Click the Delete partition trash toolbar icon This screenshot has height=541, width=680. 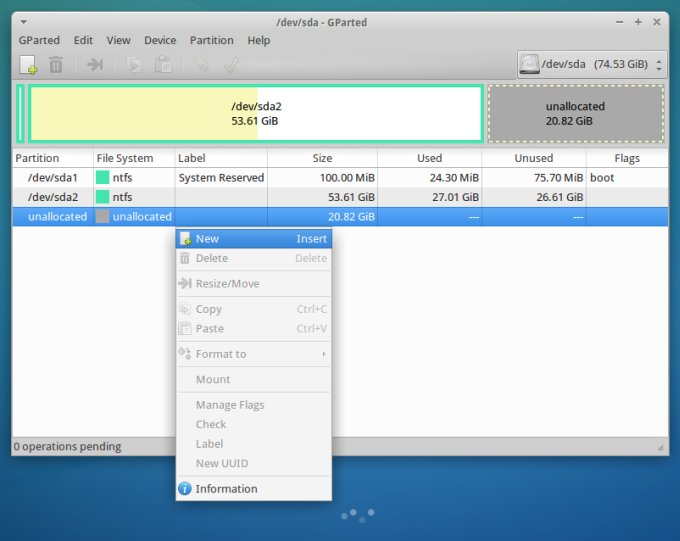[56, 65]
